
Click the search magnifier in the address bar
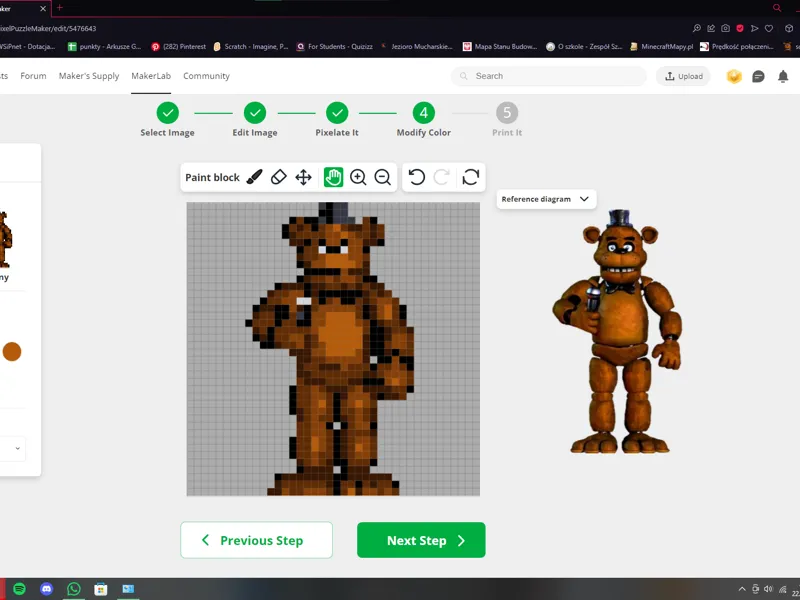click(x=696, y=29)
